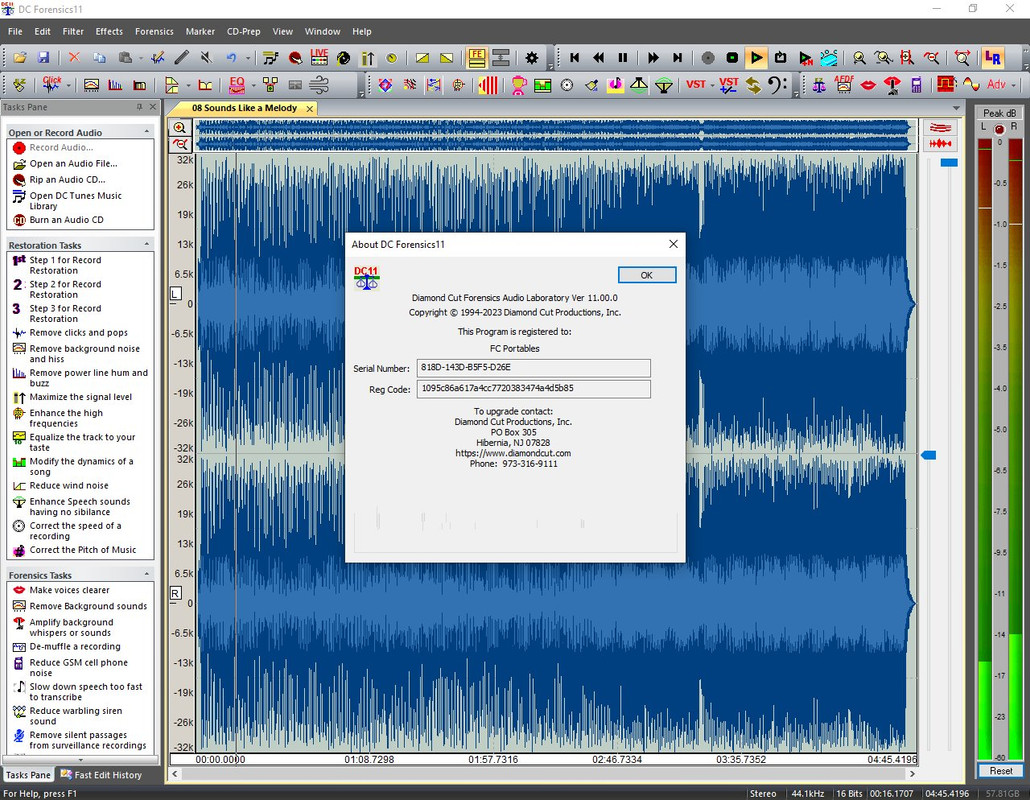Click the open file folder toolbar icon
This screenshot has height=800, width=1030.
pos(20,58)
